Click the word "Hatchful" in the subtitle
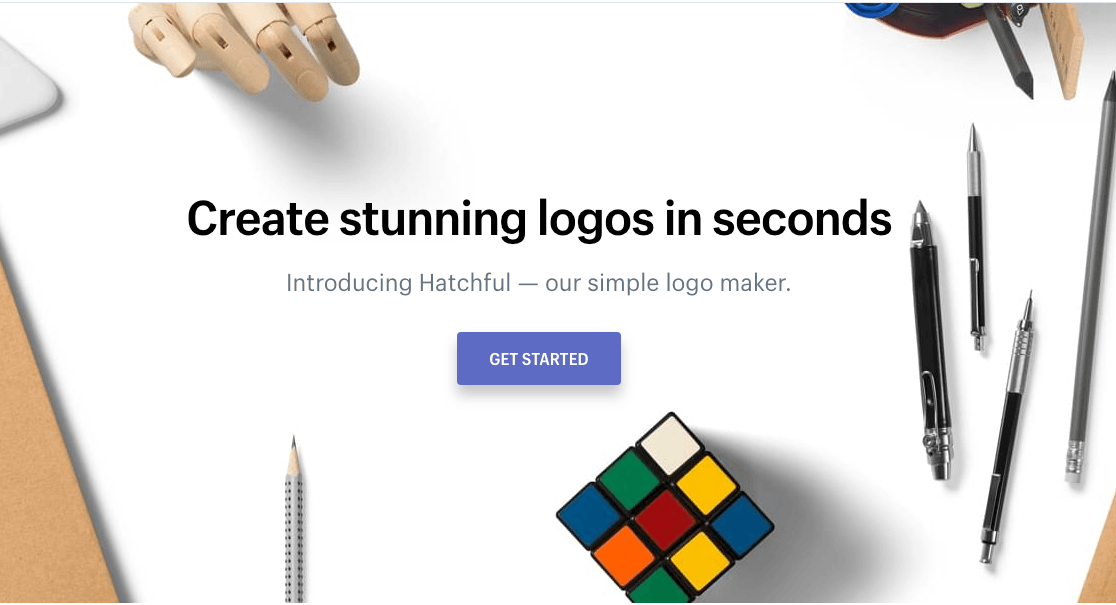The image size is (1116, 605). pyautogui.click(x=465, y=283)
